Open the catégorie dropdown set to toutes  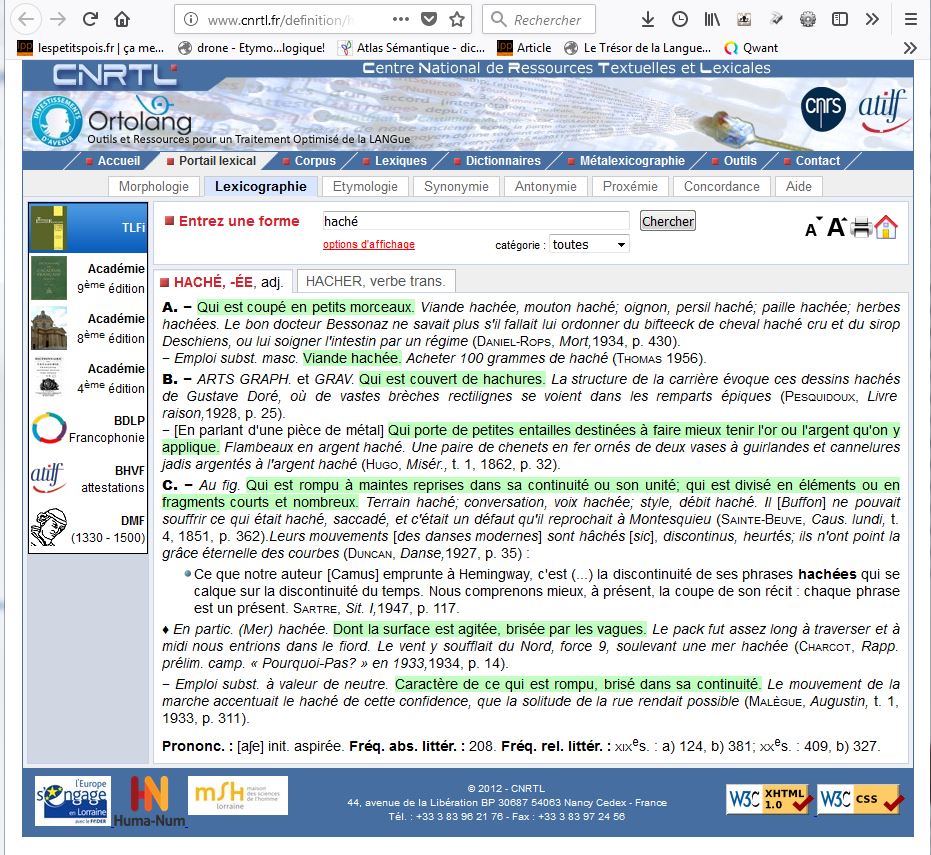[x=589, y=244]
